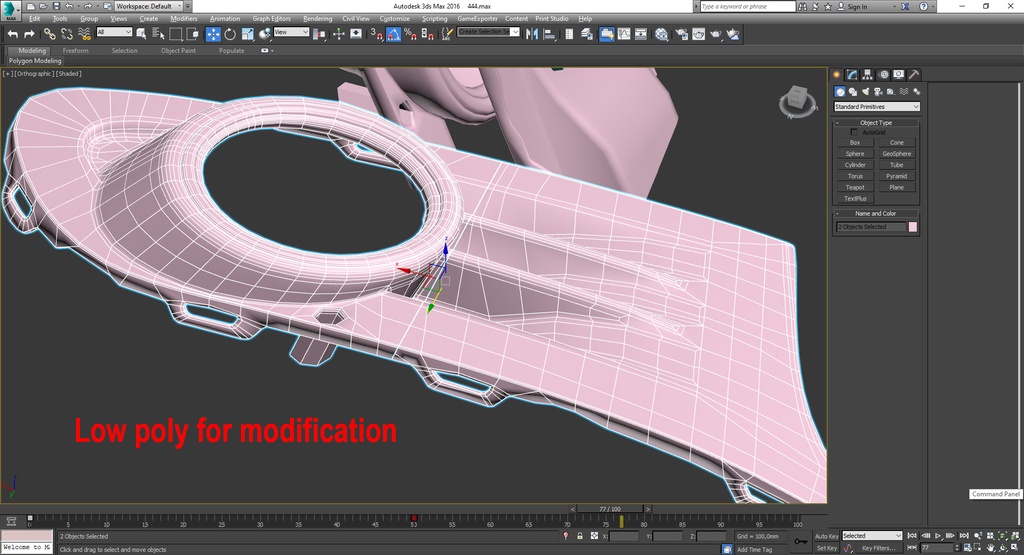Open the Workspace: Default dropdown

(149, 6)
